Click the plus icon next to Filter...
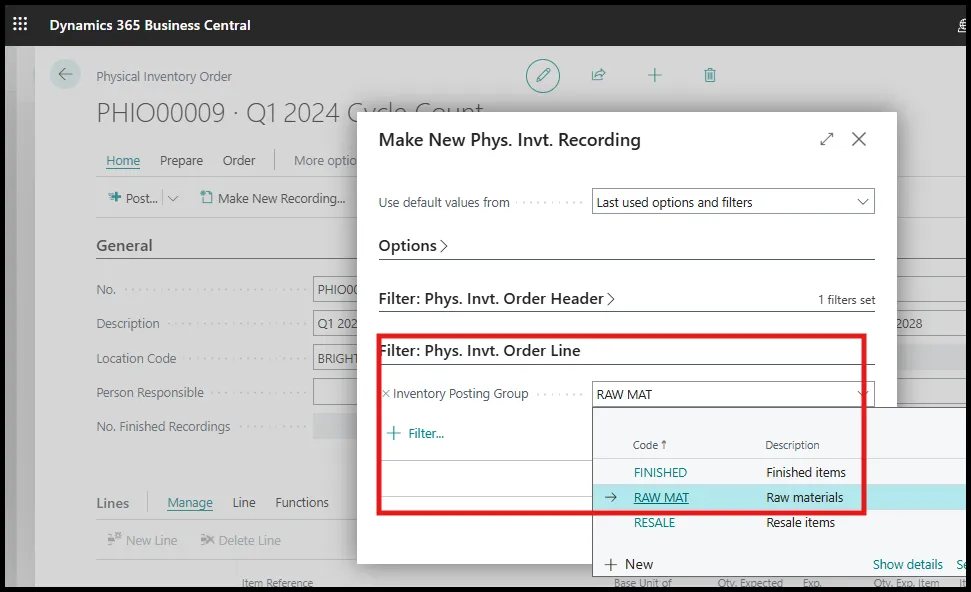The height and width of the screenshot is (592, 971). point(393,433)
